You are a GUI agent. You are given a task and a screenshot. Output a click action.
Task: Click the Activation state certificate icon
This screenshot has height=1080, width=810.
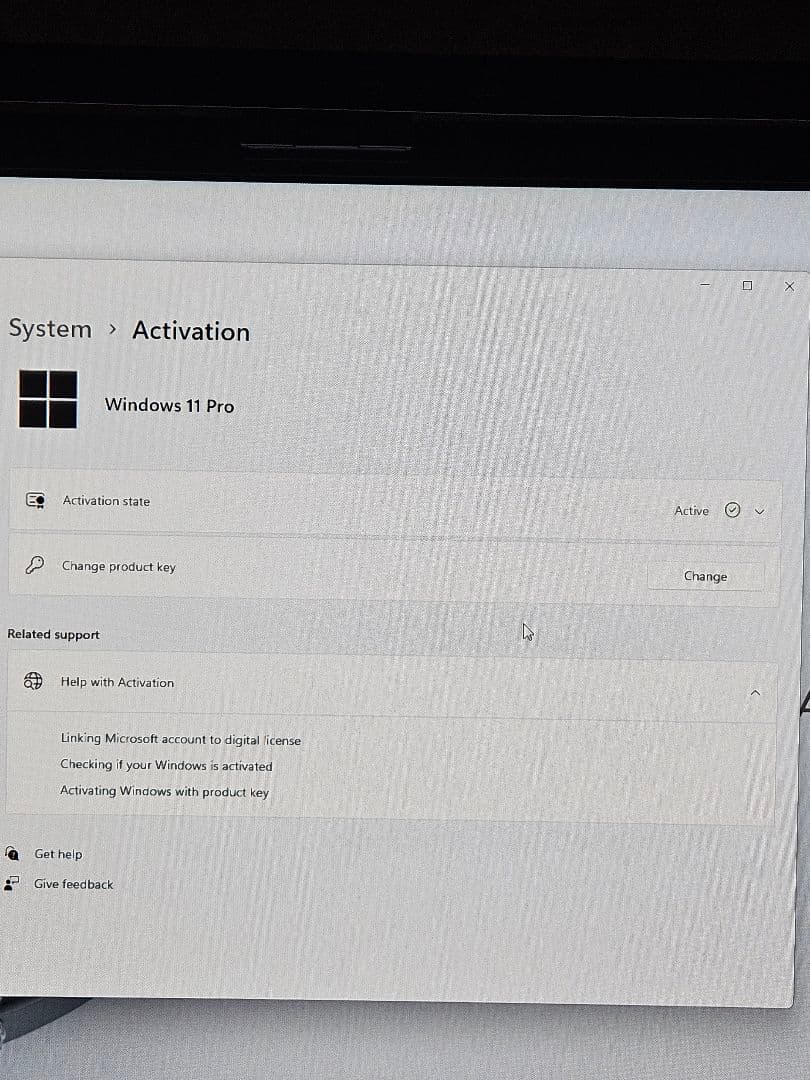click(x=35, y=501)
